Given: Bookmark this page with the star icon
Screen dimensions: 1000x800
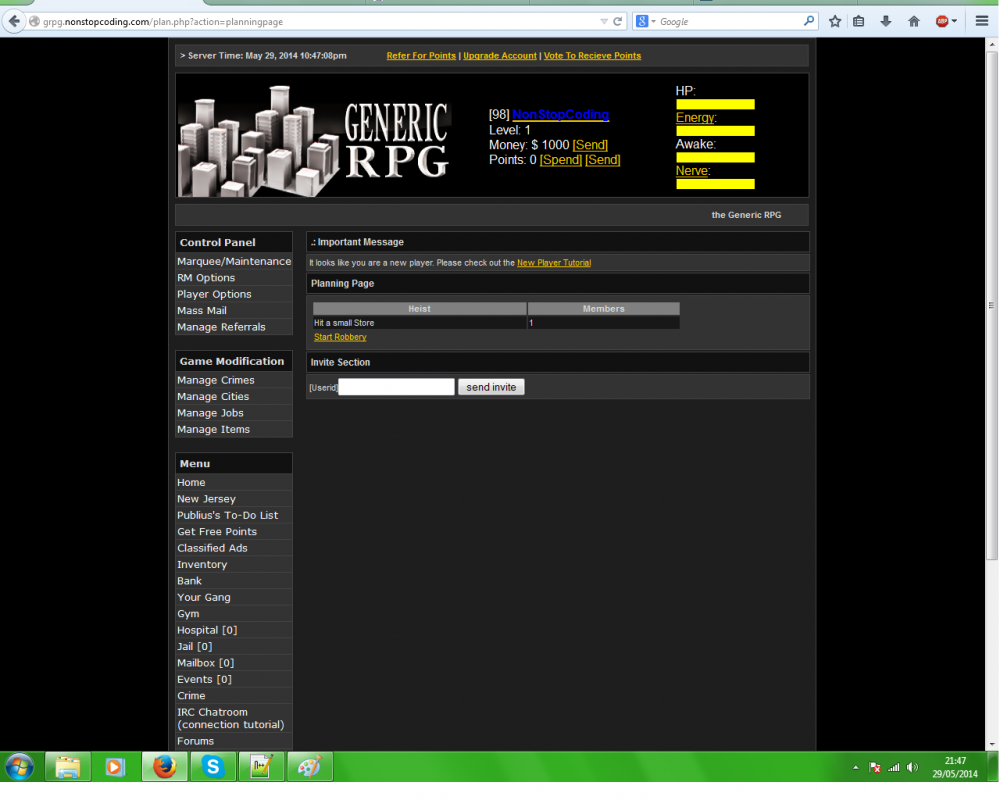Looking at the screenshot, I should pyautogui.click(x=835, y=21).
